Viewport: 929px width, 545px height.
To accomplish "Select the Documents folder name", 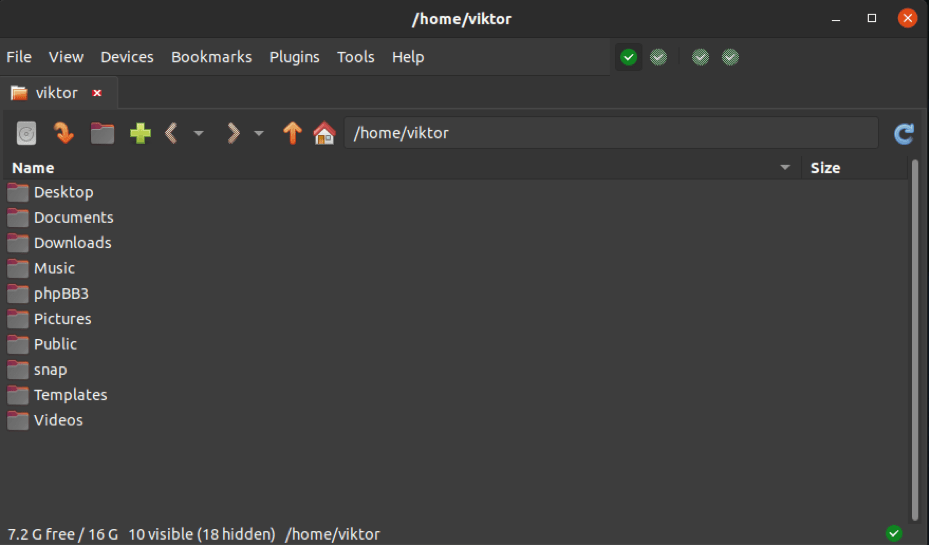I will [x=73, y=217].
